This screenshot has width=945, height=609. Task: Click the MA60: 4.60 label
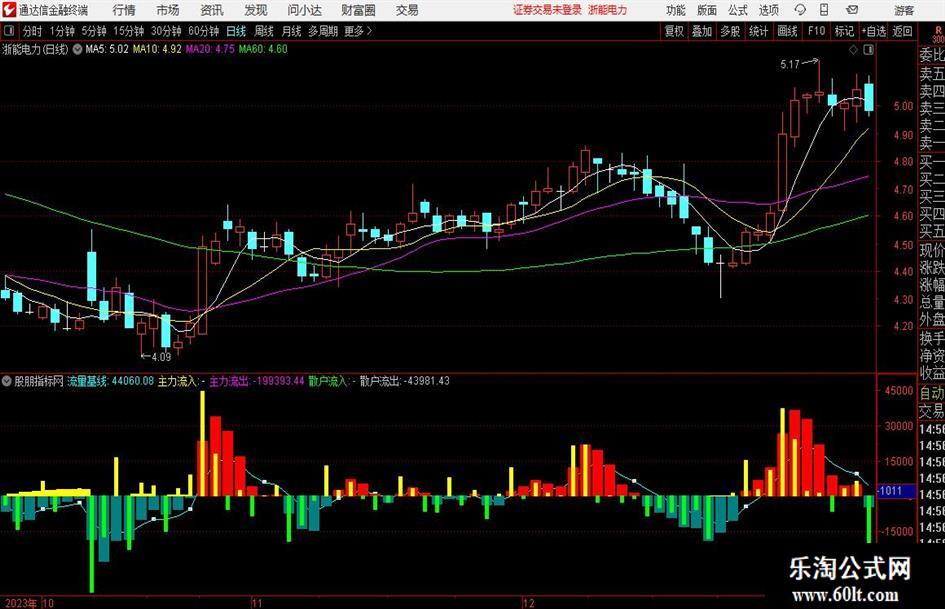click(x=263, y=49)
